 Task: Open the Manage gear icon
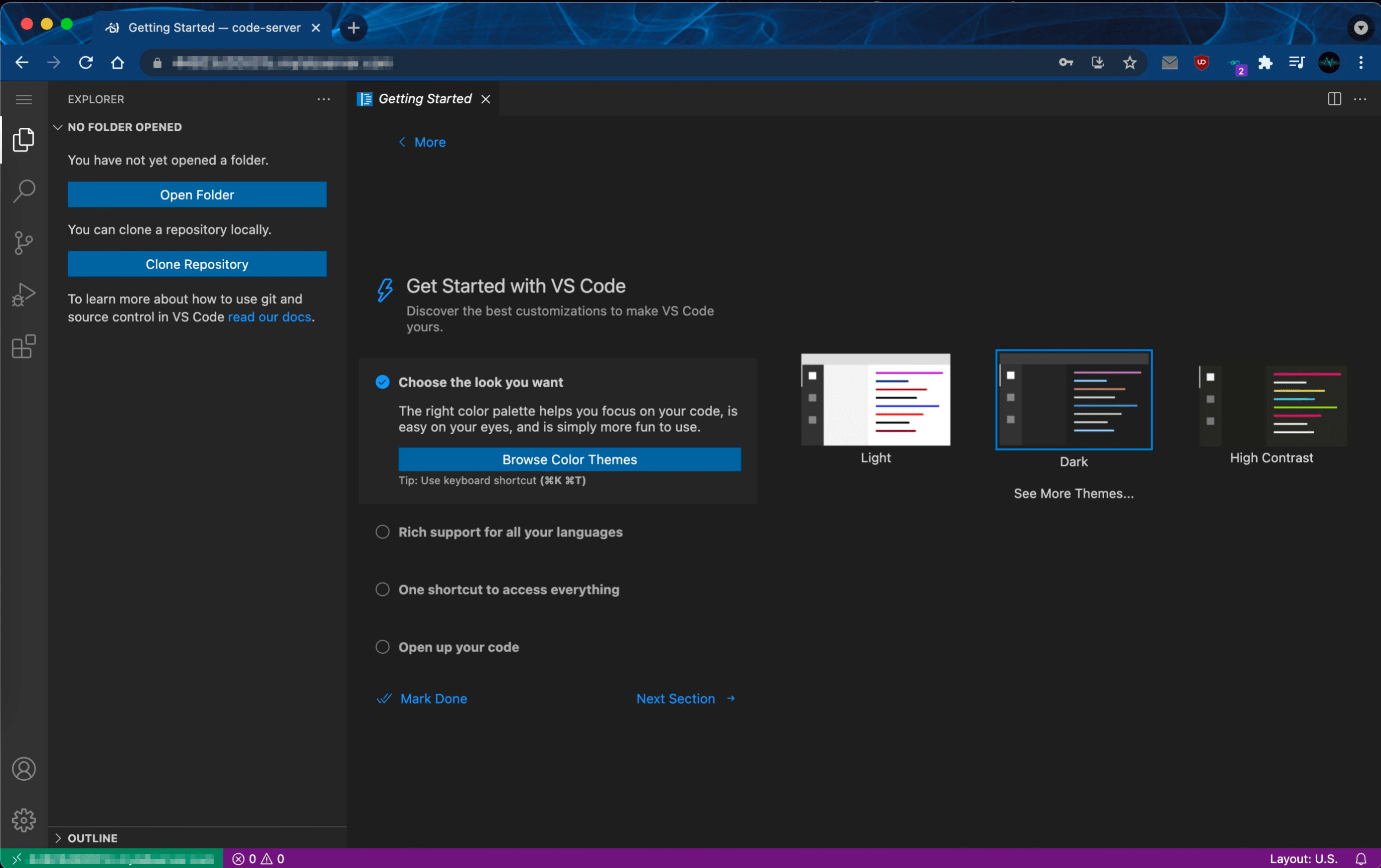point(24,820)
